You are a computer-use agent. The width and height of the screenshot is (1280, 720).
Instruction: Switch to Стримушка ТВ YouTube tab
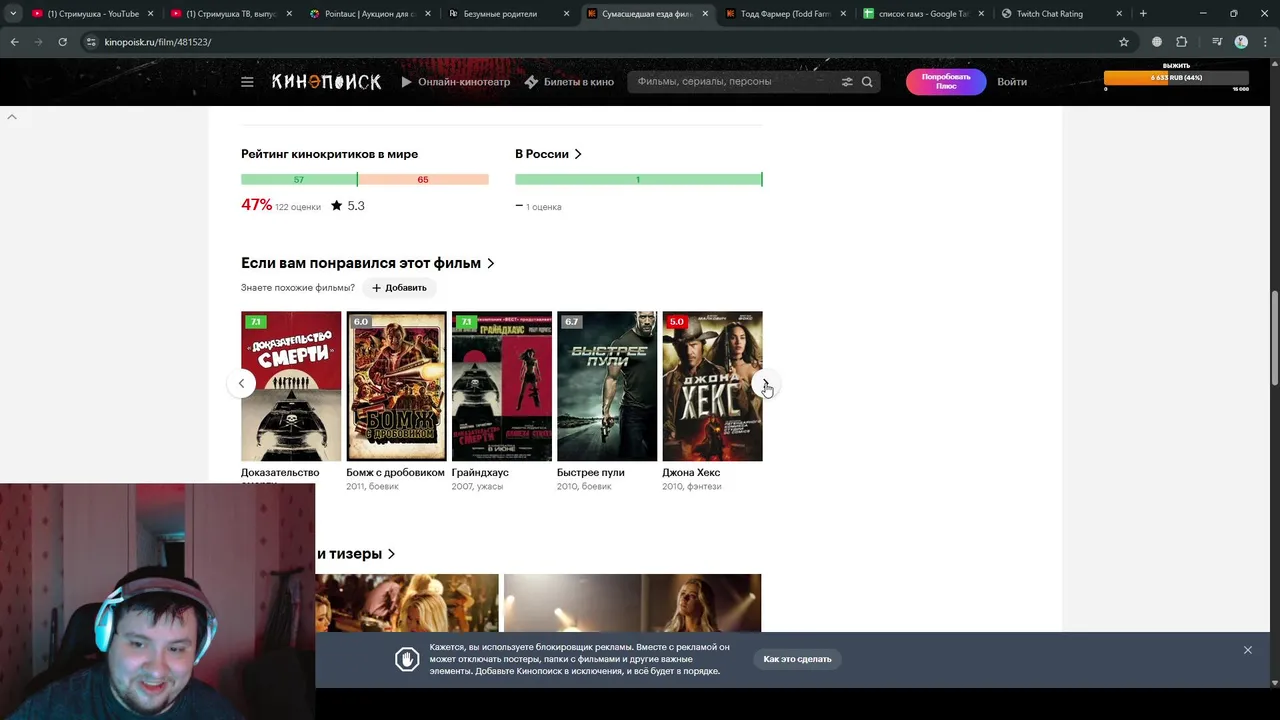point(231,14)
